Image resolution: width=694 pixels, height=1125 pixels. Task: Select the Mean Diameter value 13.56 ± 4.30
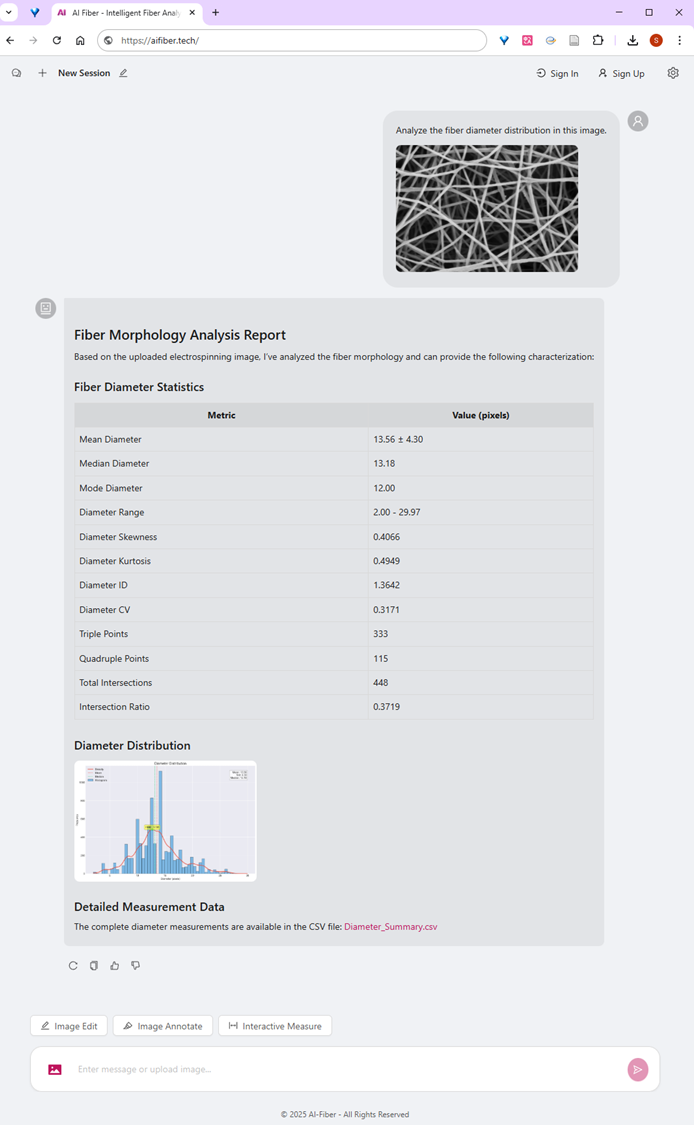point(398,439)
